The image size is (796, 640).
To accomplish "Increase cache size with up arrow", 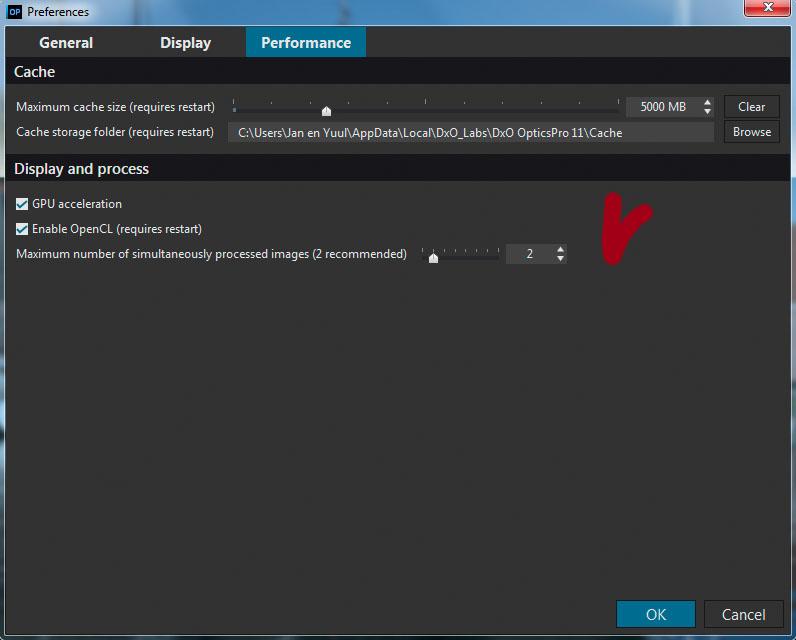I will pos(707,103).
